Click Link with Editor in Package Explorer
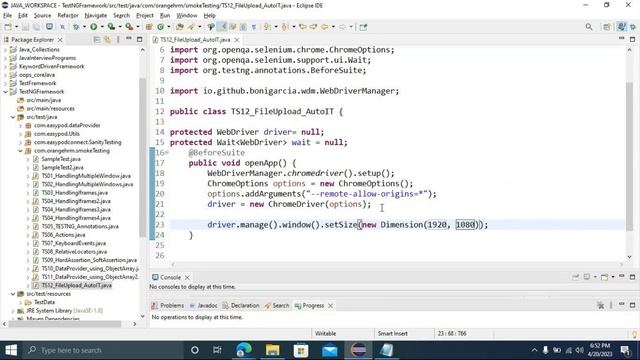 [x=107, y=40]
